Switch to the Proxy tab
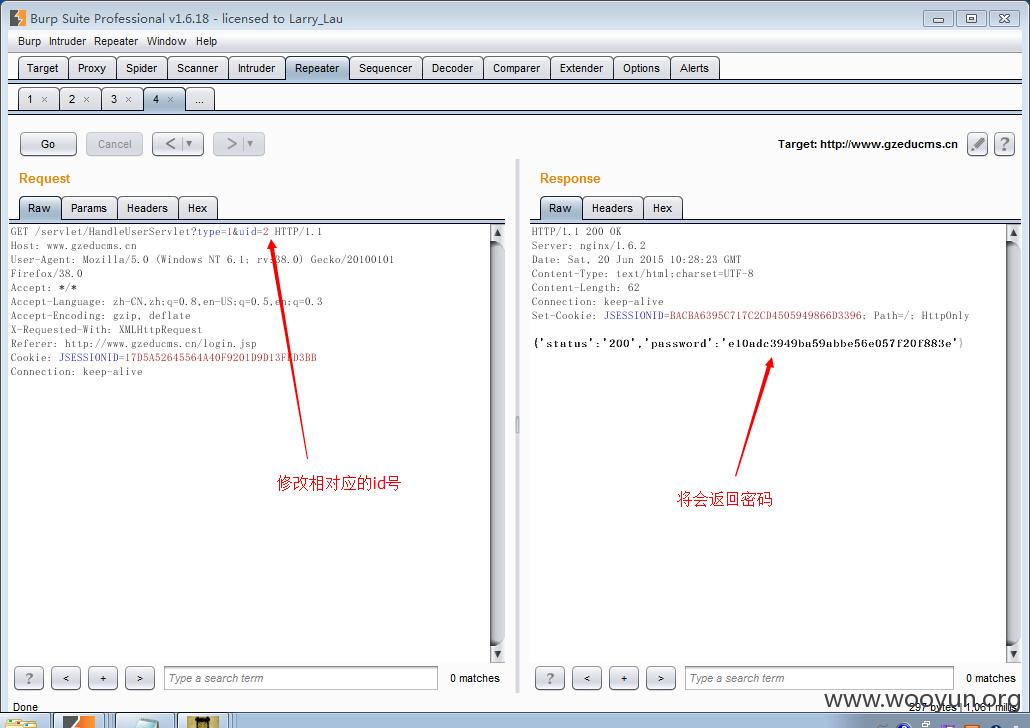The height and width of the screenshot is (728, 1030). pos(92,68)
